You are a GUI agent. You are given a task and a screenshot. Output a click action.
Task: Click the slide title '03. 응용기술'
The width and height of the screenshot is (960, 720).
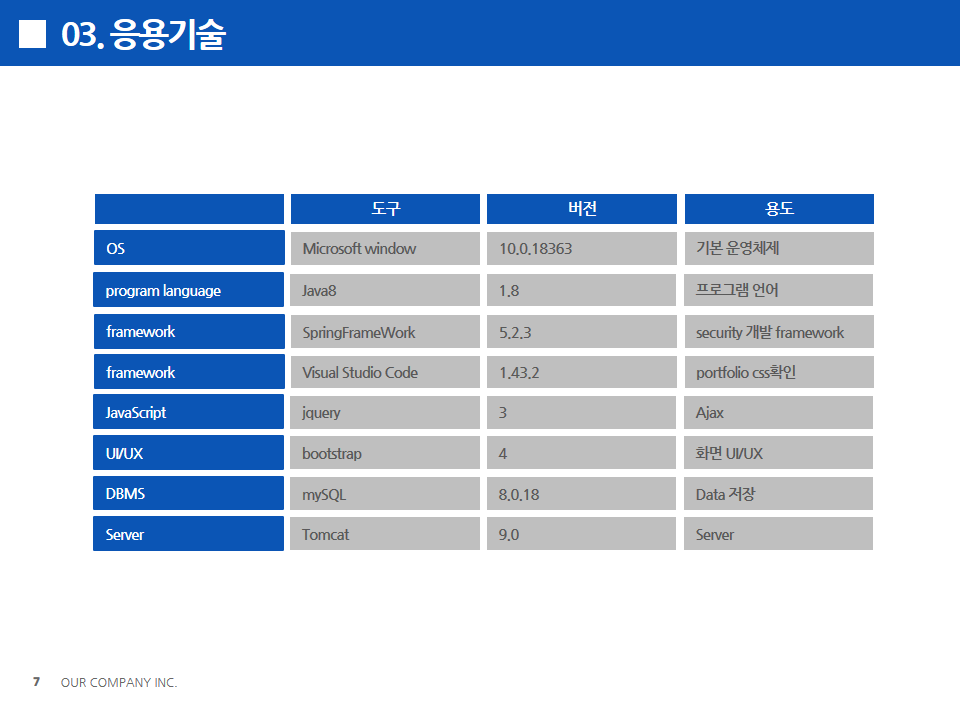click(x=143, y=34)
